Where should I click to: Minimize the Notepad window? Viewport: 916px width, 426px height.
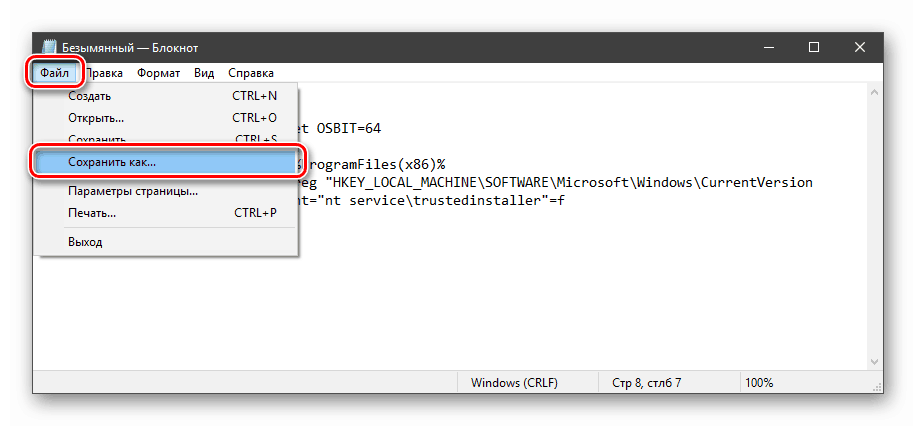tap(768, 47)
